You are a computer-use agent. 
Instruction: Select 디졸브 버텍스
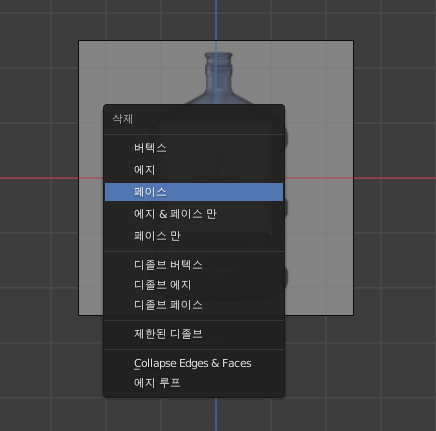coord(194,265)
